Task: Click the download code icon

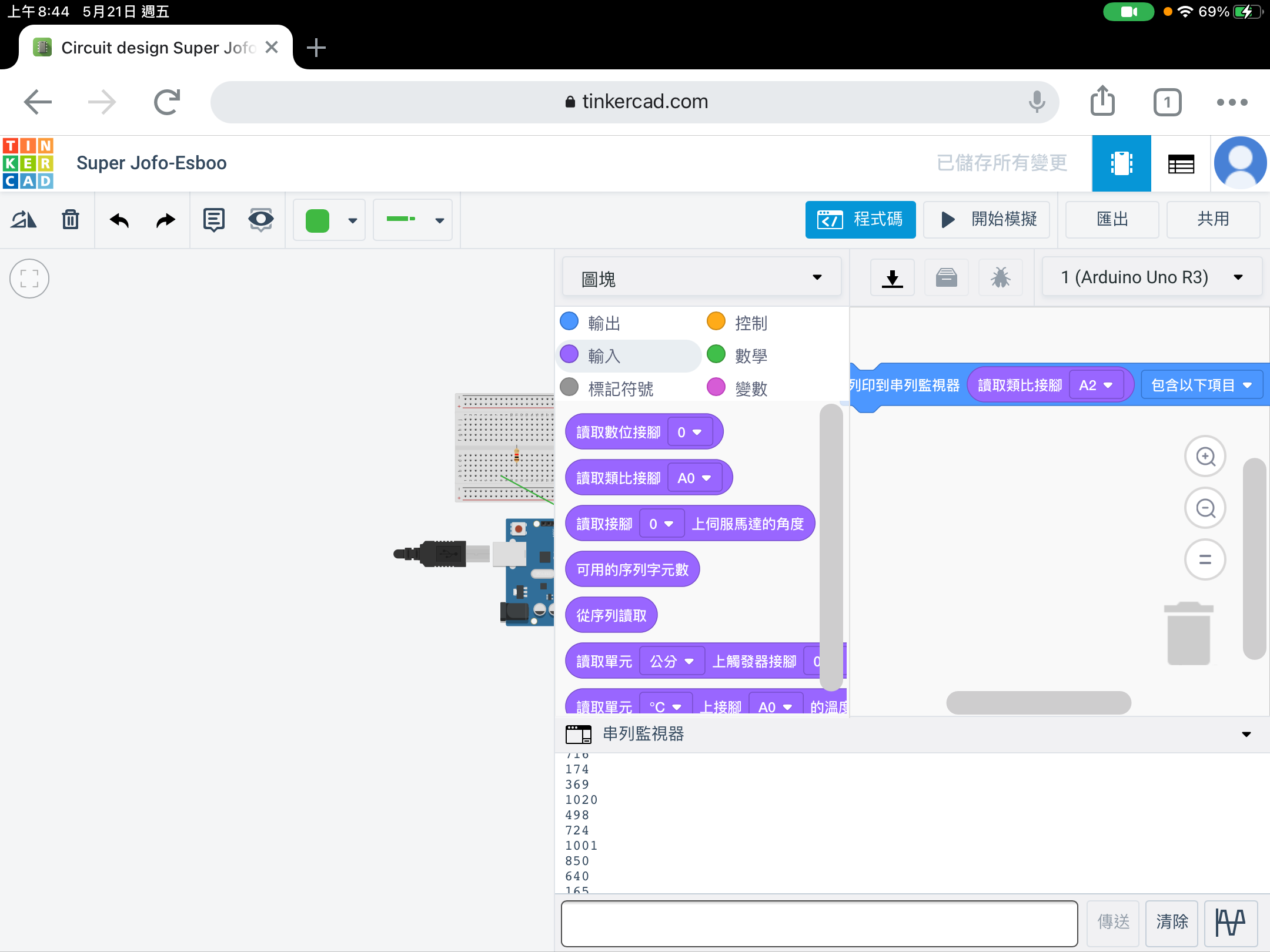Action: tap(892, 277)
